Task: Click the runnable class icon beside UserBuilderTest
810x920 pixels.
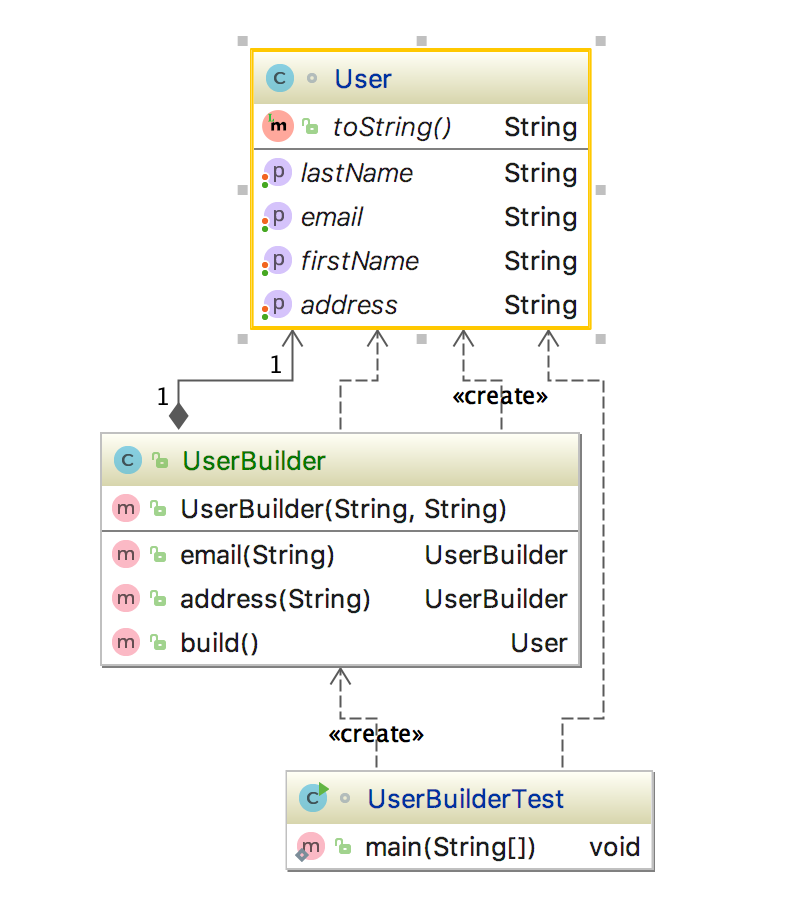Action: point(313,798)
